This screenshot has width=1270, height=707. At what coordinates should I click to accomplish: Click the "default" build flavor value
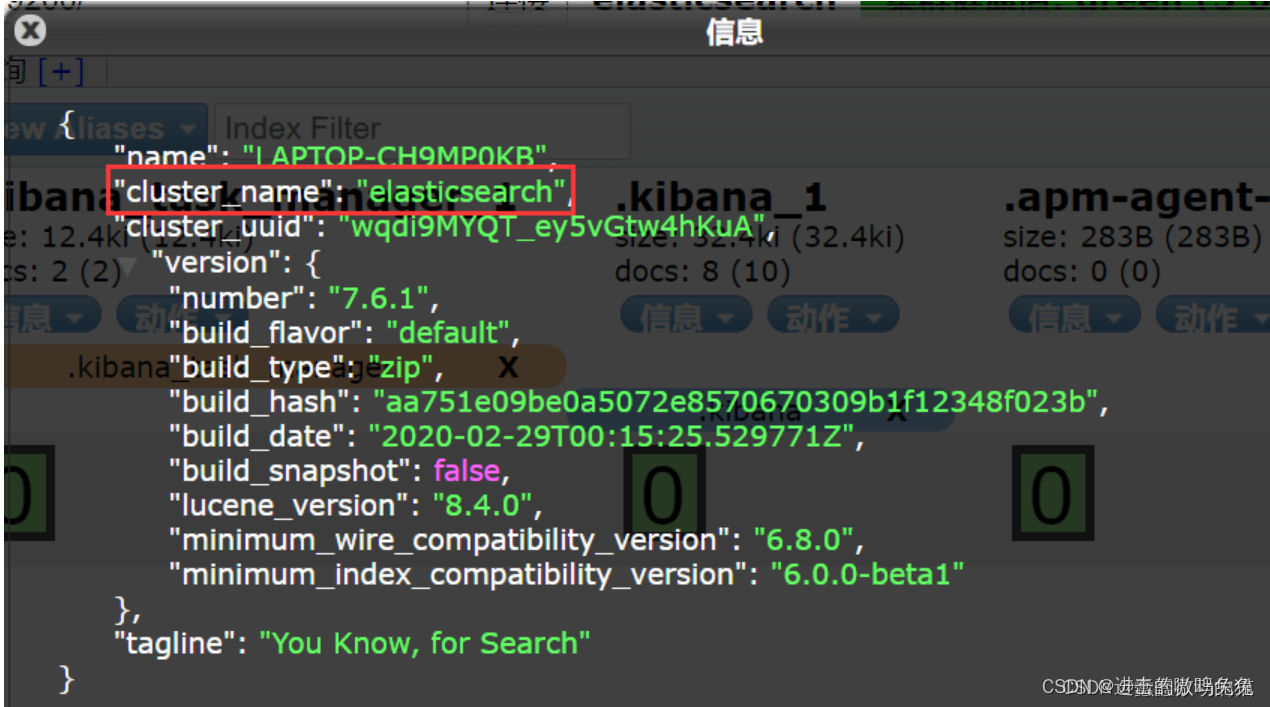click(x=448, y=332)
